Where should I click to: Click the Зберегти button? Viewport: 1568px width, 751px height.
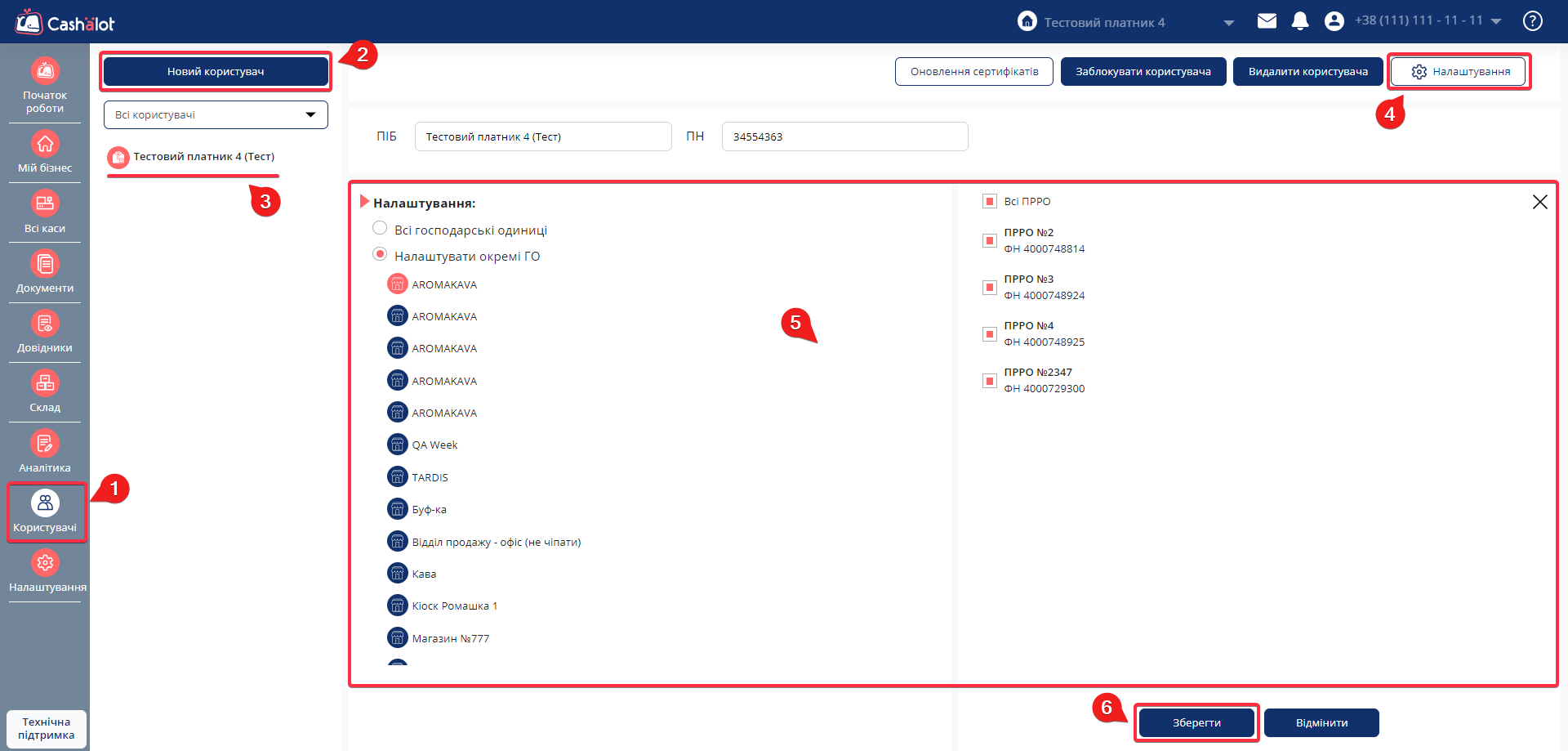tap(1196, 723)
